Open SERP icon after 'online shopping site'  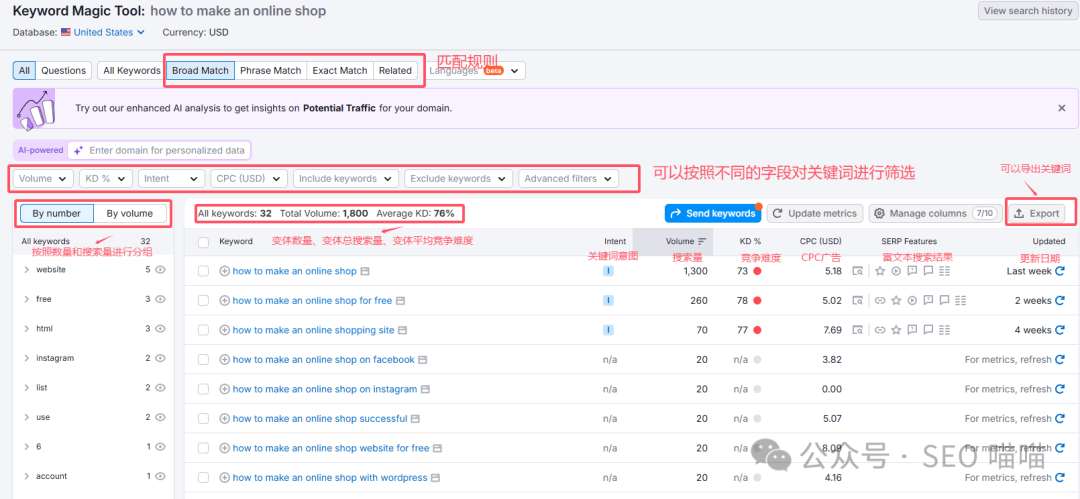[x=403, y=330]
